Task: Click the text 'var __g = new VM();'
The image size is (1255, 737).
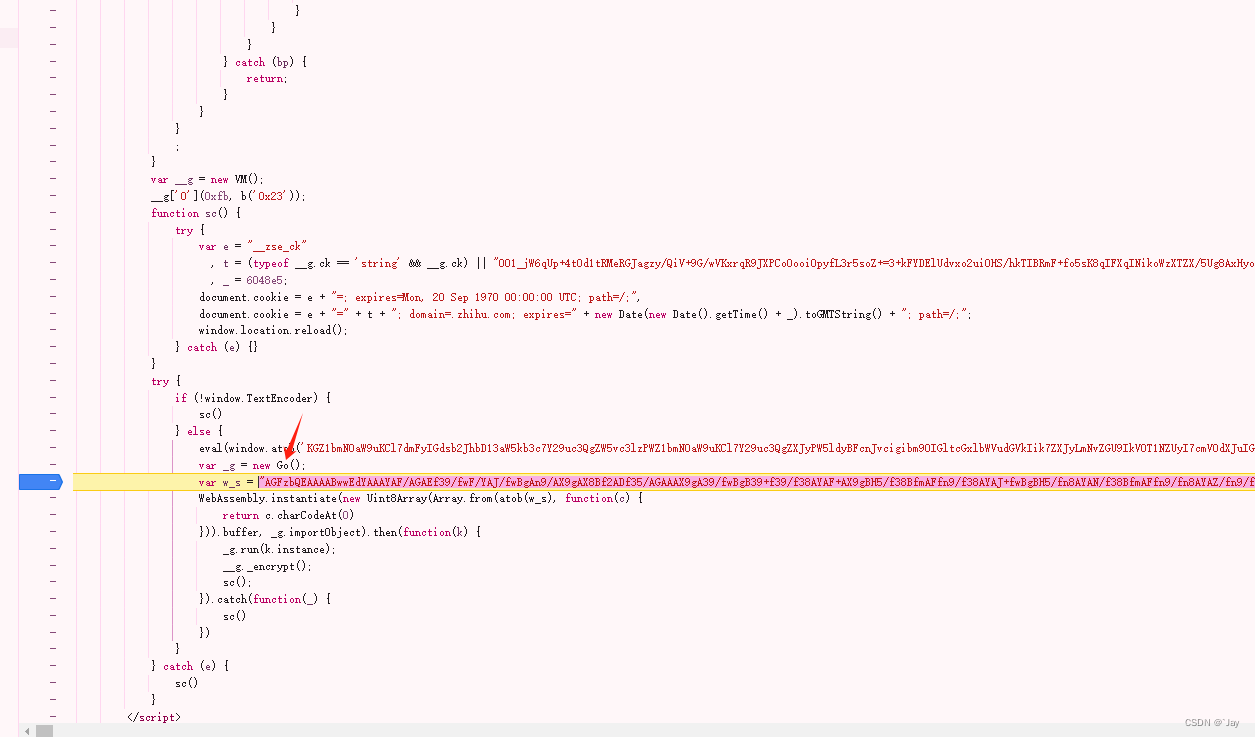Action: click(x=207, y=180)
